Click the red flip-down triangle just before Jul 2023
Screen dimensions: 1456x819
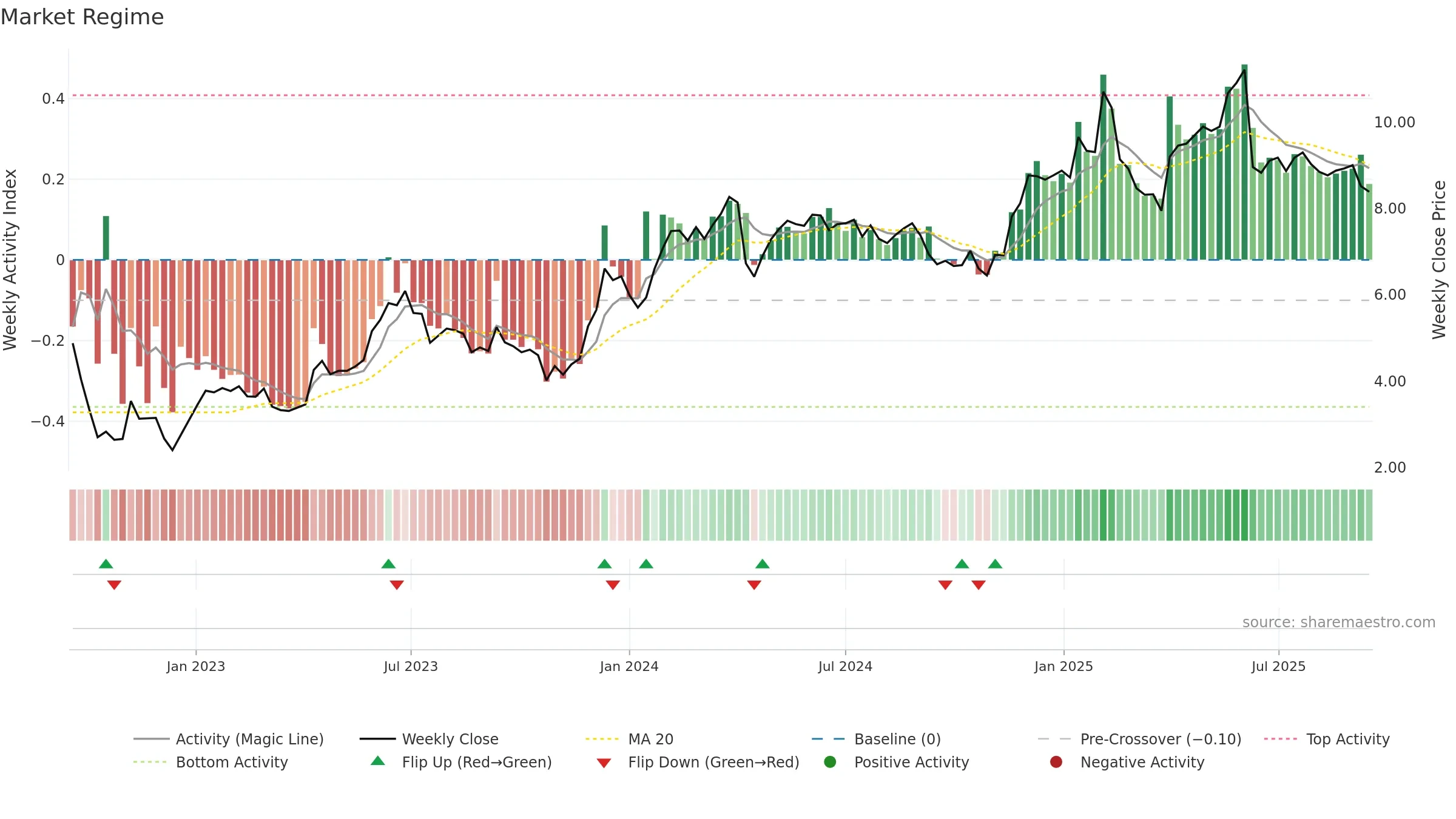pyautogui.click(x=397, y=585)
